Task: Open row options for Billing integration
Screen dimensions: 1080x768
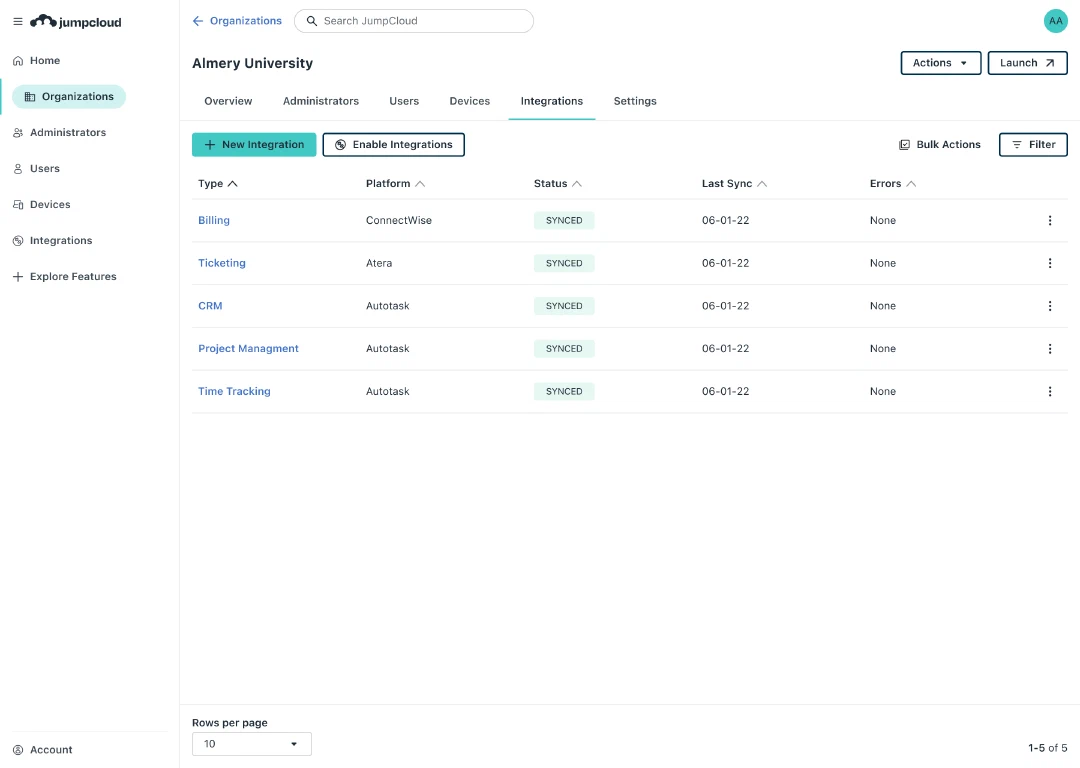Action: click(1050, 220)
